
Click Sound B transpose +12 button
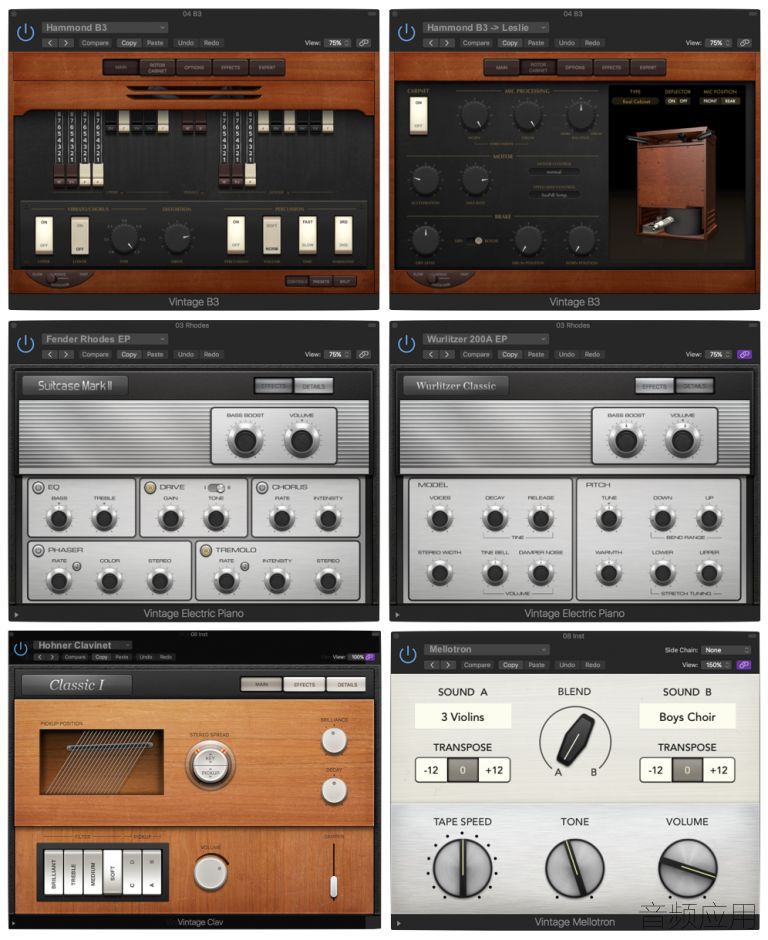[718, 770]
